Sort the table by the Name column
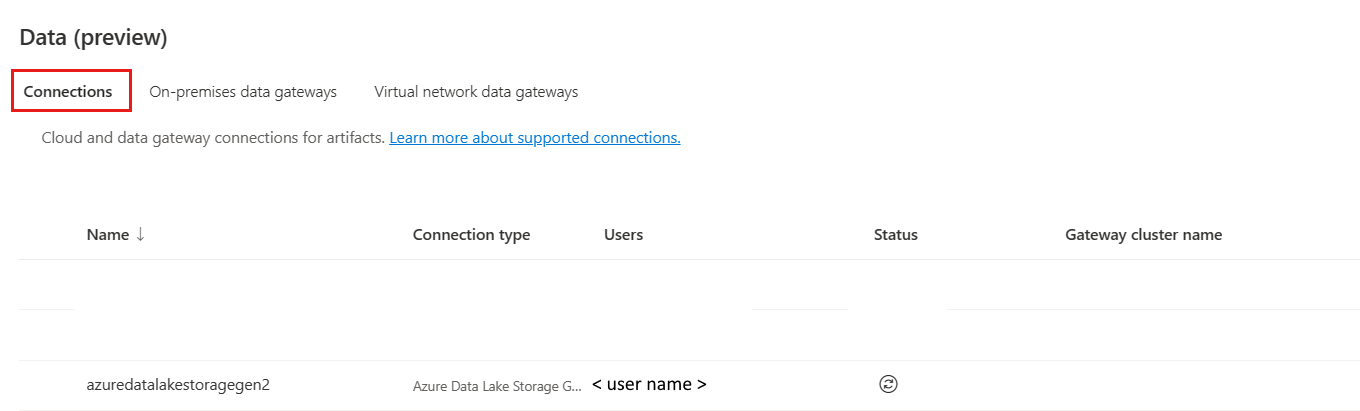The height and width of the screenshot is (411, 1360). (x=108, y=234)
